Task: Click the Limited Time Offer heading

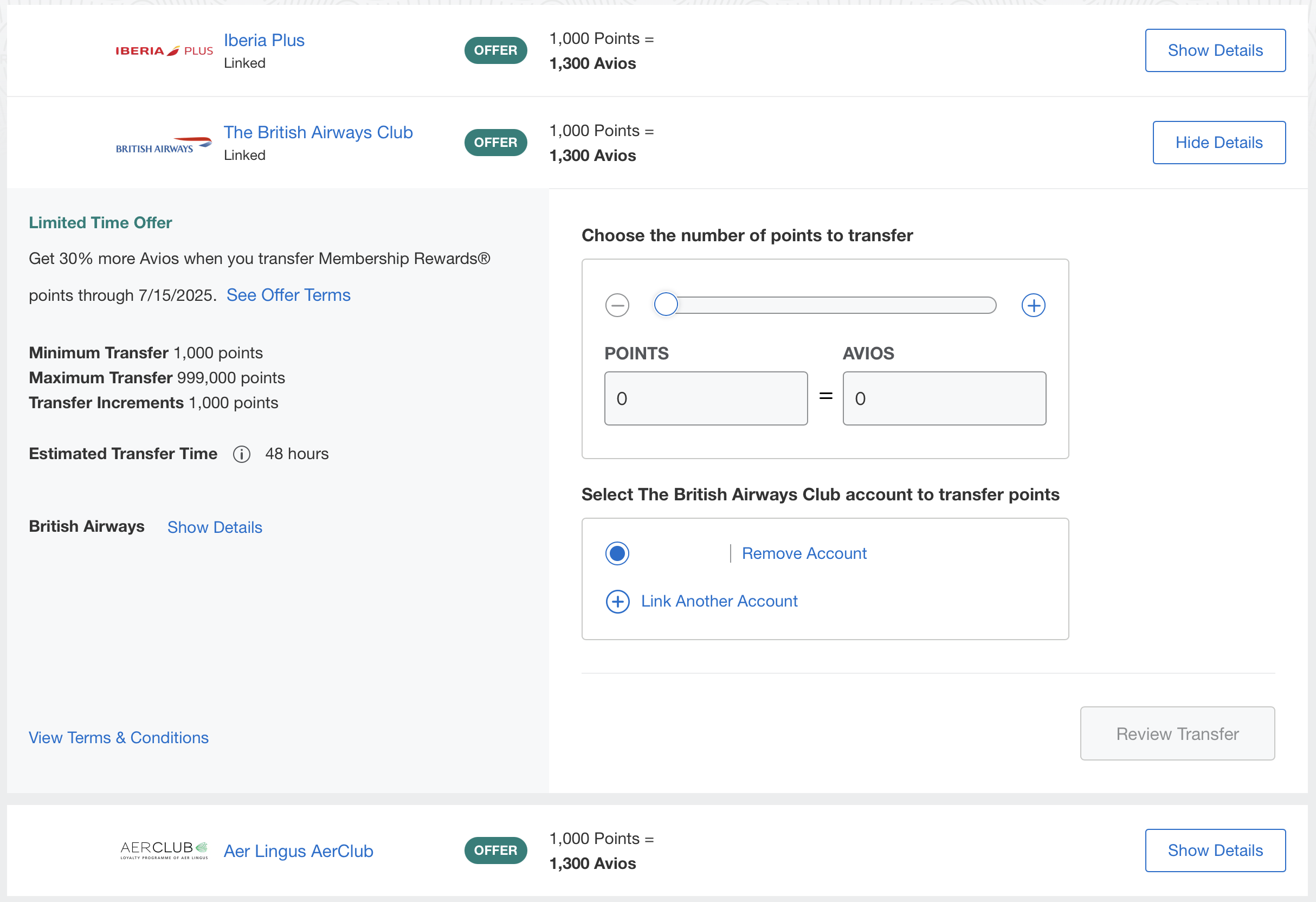Action: click(x=100, y=223)
